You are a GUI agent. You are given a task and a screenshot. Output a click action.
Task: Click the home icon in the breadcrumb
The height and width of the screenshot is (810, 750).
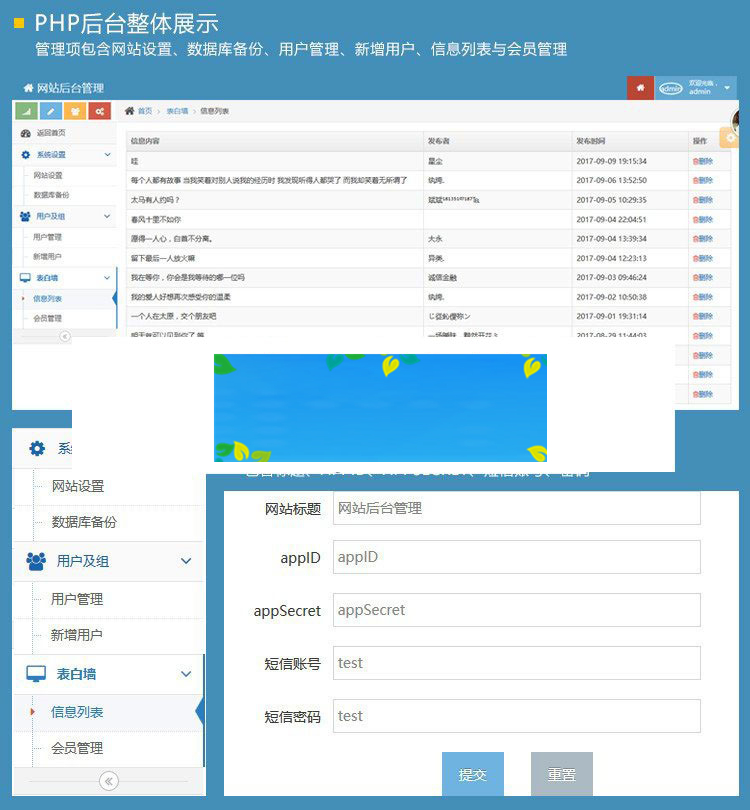pyautogui.click(x=130, y=111)
